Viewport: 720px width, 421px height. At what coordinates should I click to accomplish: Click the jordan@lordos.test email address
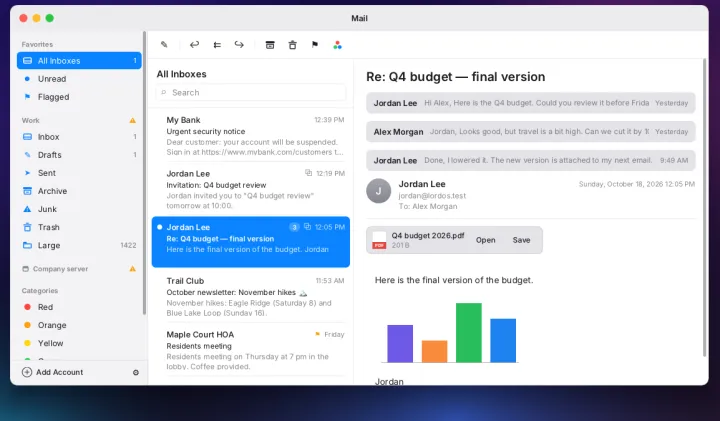pos(432,196)
